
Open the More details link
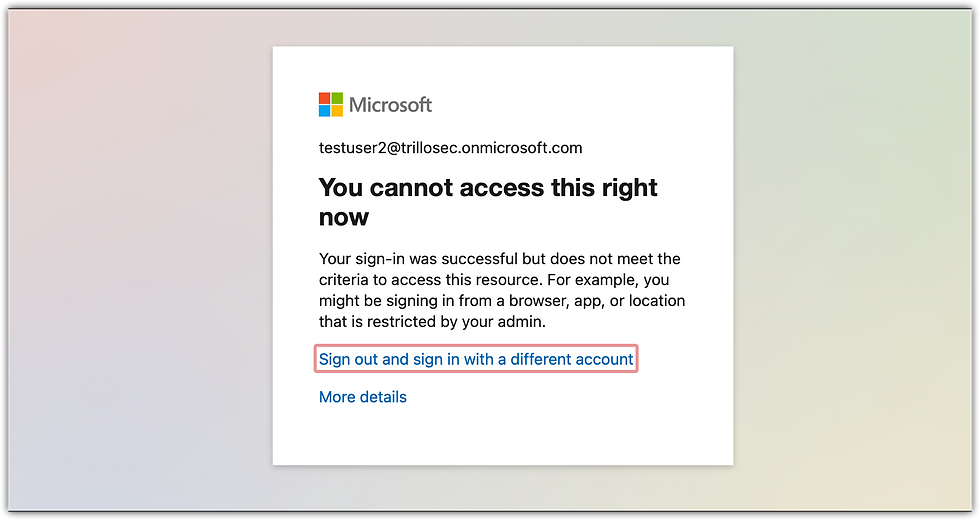[362, 397]
